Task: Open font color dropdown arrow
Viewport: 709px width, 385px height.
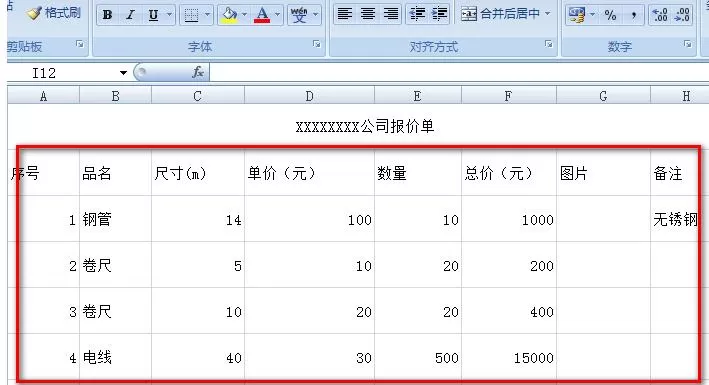Action: coord(278,15)
